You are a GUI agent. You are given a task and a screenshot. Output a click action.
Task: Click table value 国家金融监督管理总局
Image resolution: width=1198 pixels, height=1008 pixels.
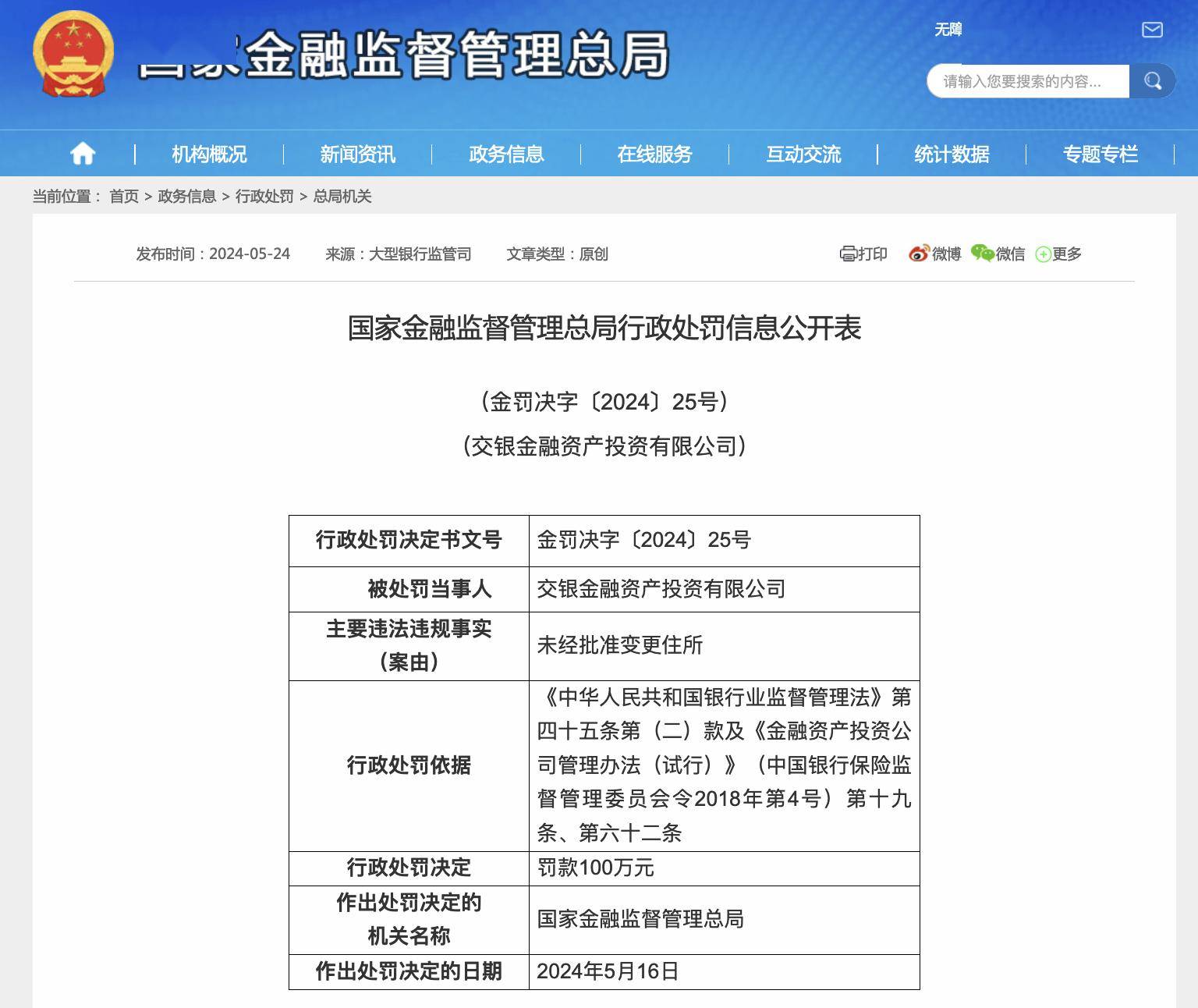[x=640, y=919]
